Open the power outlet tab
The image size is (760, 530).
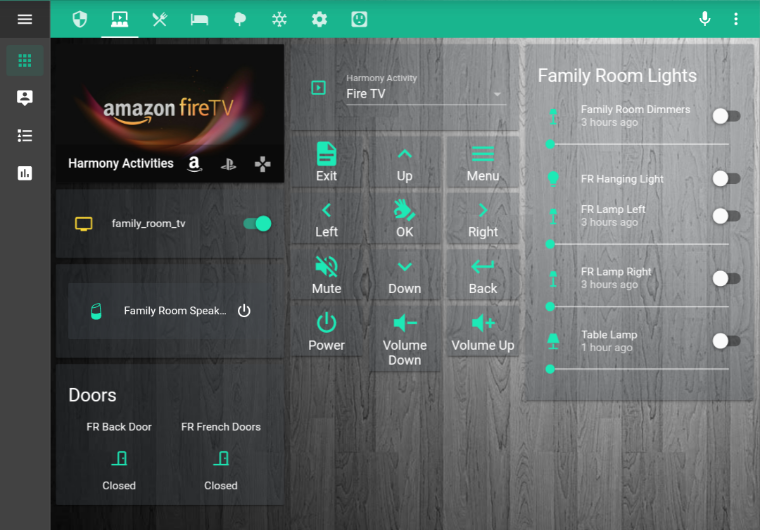[x=359, y=19]
